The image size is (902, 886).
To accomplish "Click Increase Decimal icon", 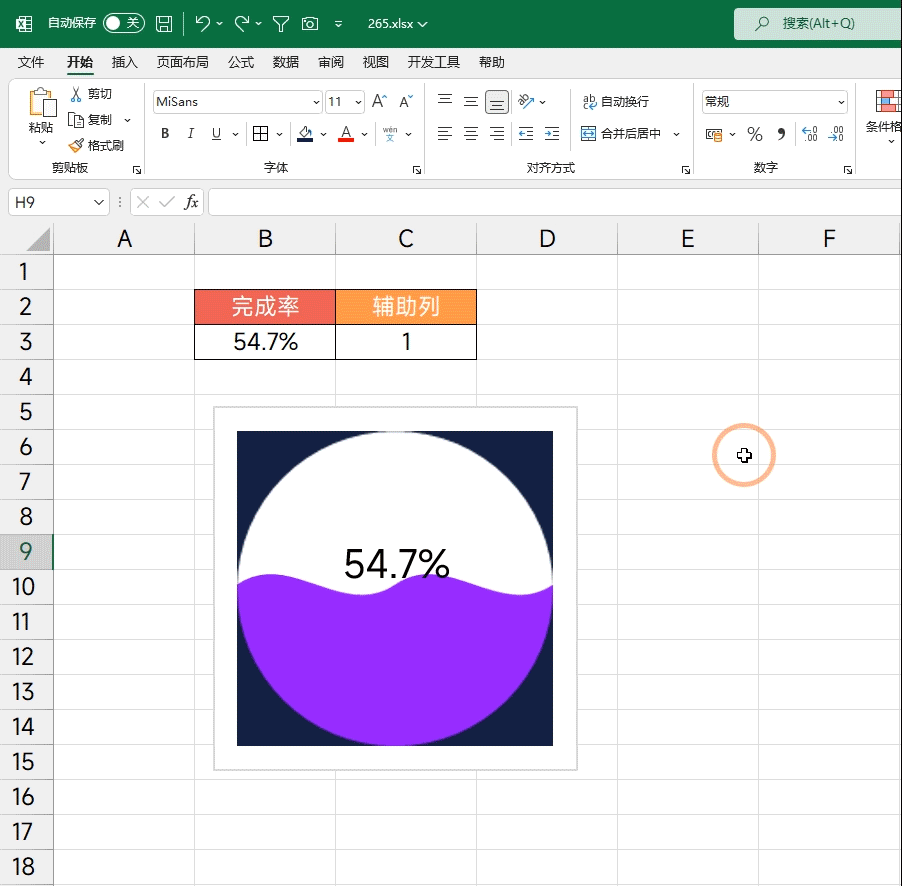I will click(809, 134).
